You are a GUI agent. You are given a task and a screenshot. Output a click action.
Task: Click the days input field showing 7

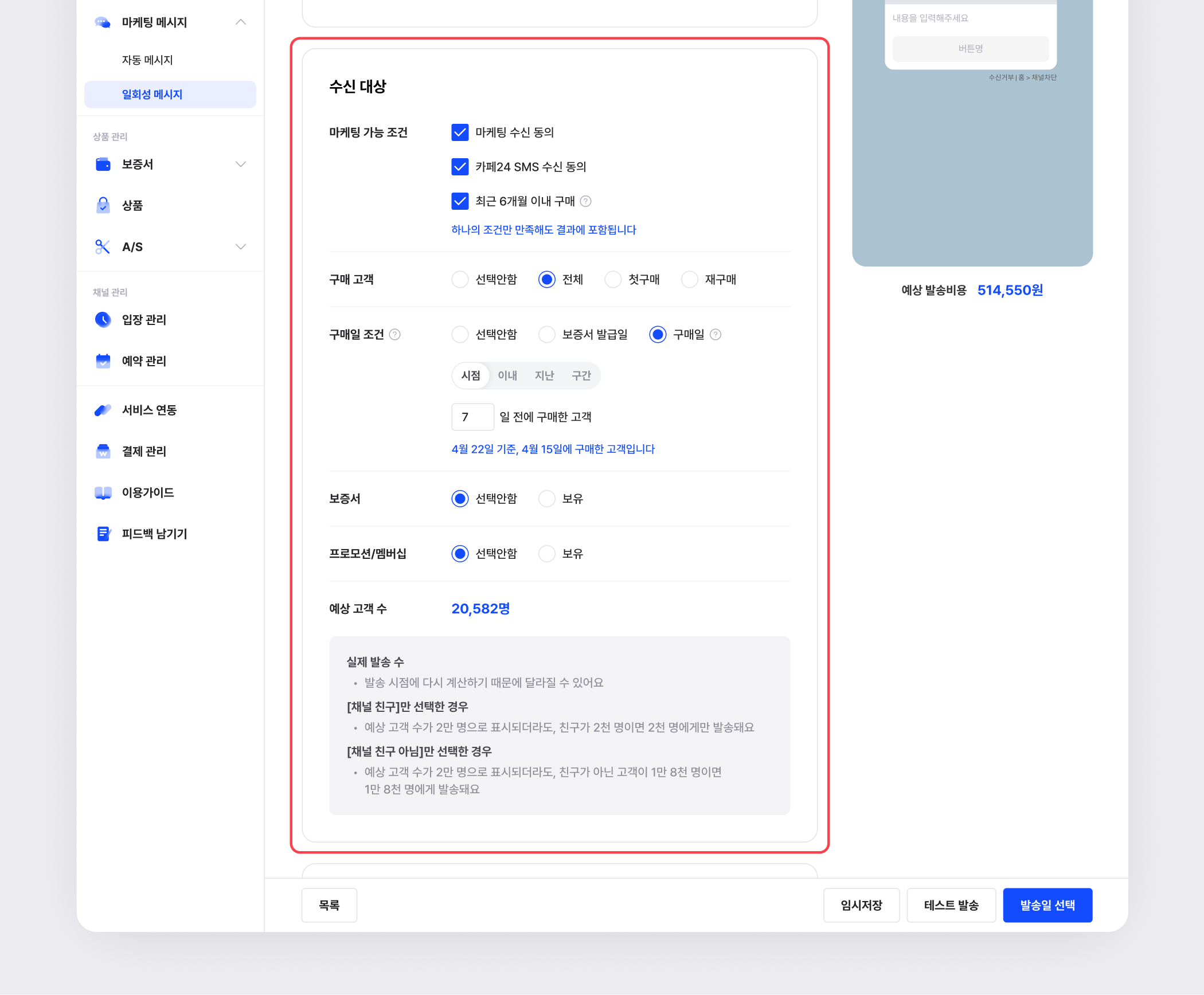[x=472, y=417]
